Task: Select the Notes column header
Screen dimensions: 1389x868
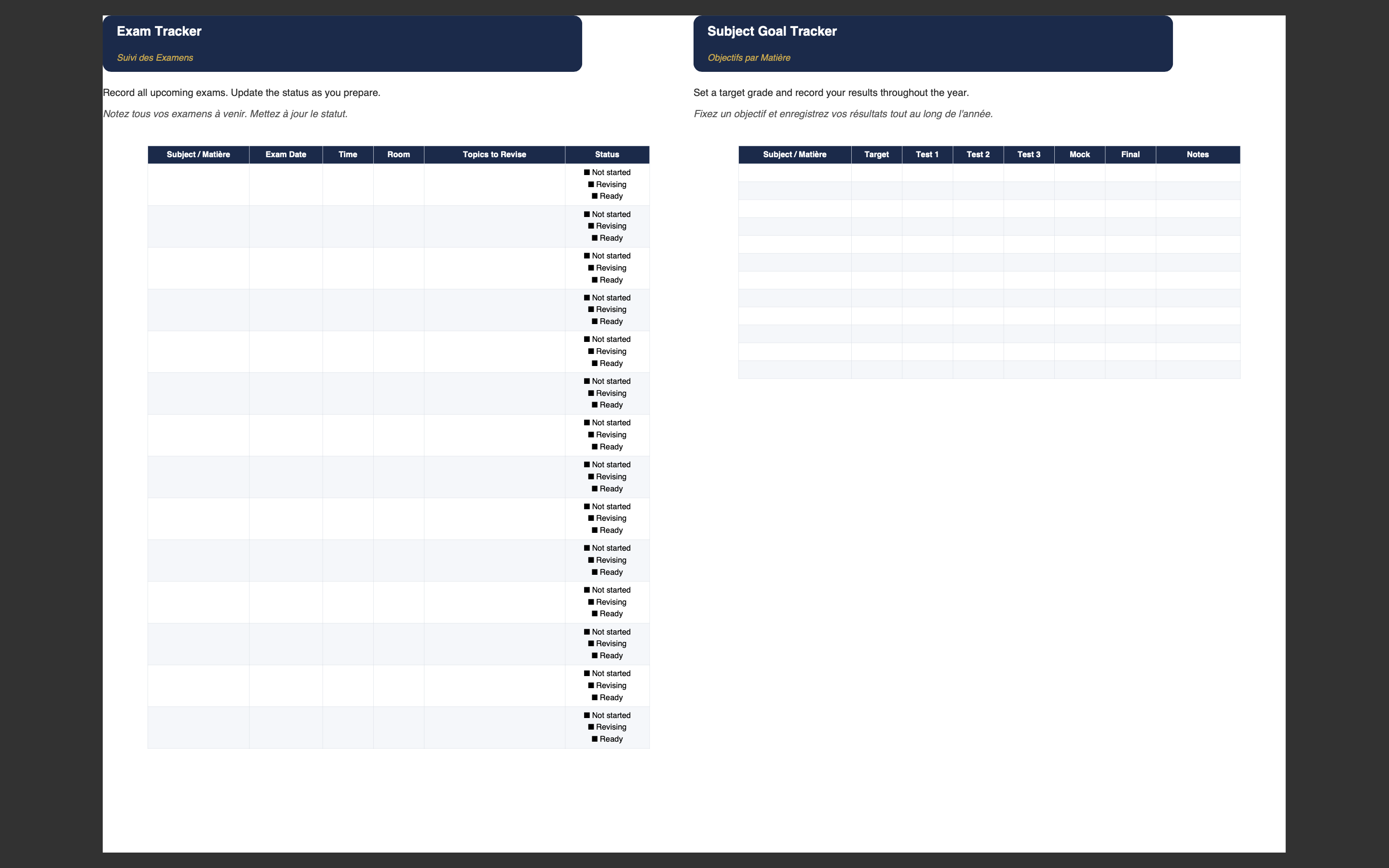Action: [x=1198, y=154]
